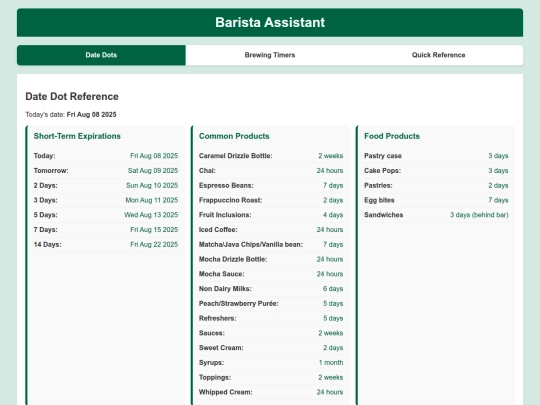The height and width of the screenshot is (405, 540).
Task: Click the Cake Pops label
Action: (383, 170)
